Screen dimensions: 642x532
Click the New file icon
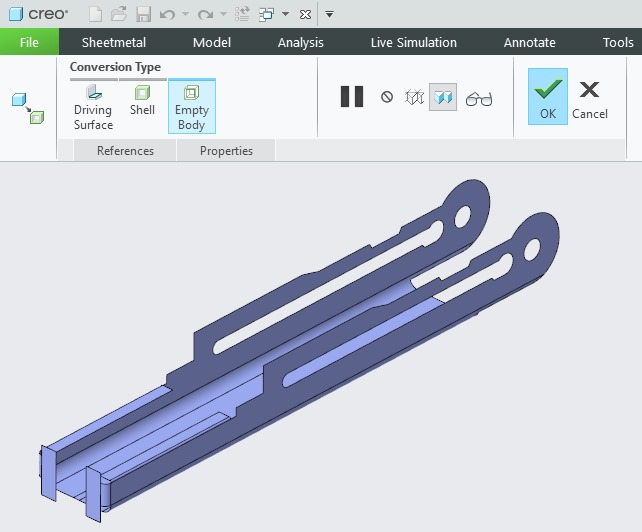point(95,14)
